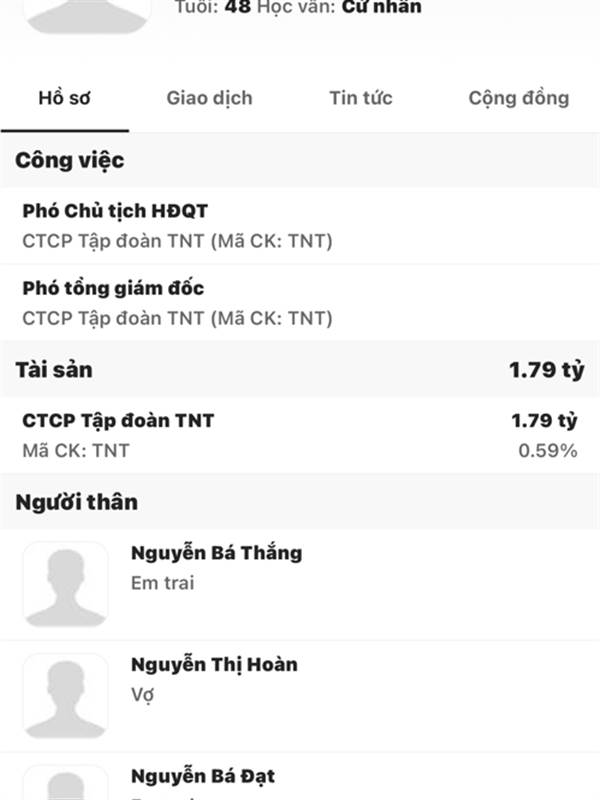Screen dimensions: 600x800
Task: Click the 0.59% ownership figure
Action: 548,451
